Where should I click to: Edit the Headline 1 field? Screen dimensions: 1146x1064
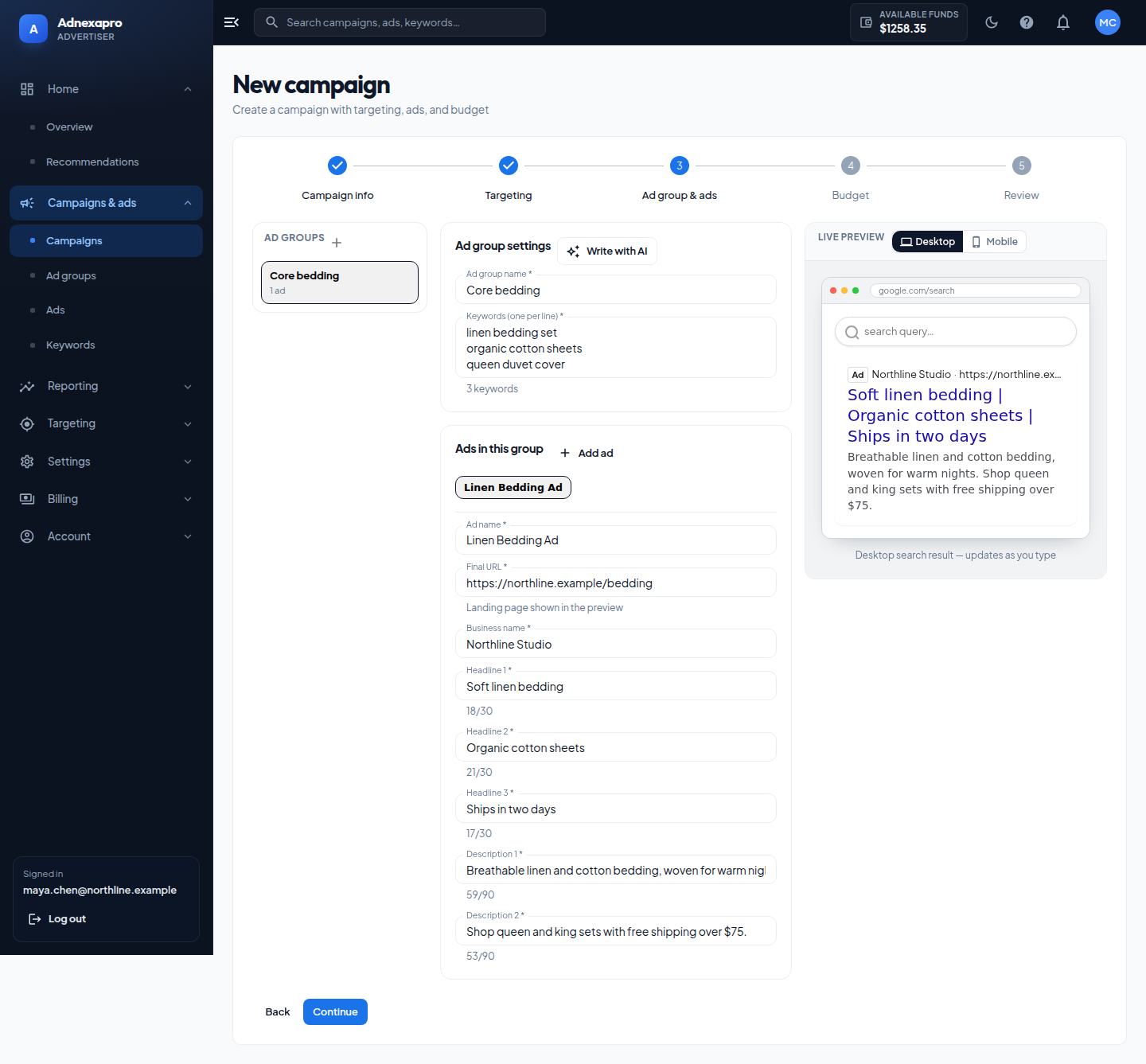pyautogui.click(x=616, y=686)
